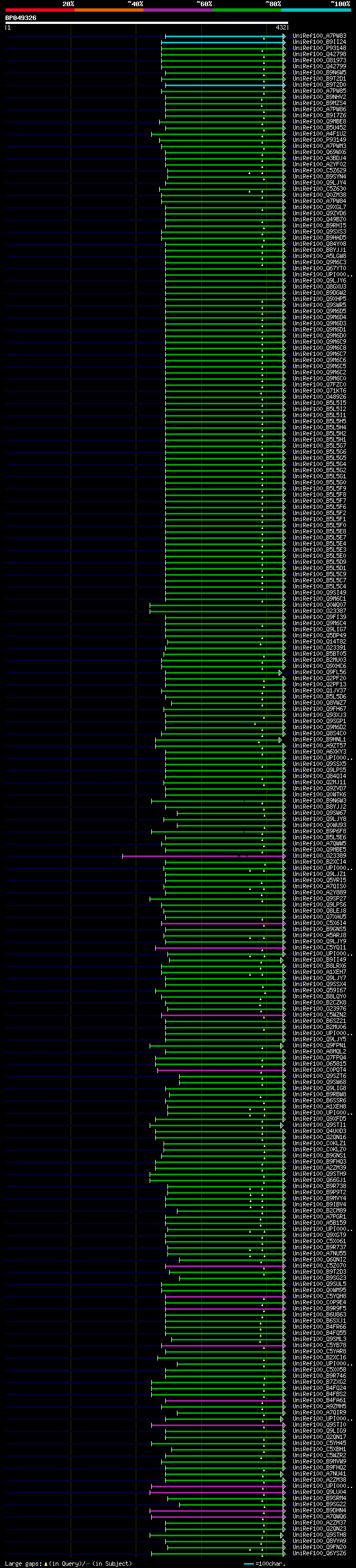Image resolution: width=356 pixels, height=1568 pixels.
Task: Select hit UniRef100_P93149
Action: coord(319,140)
